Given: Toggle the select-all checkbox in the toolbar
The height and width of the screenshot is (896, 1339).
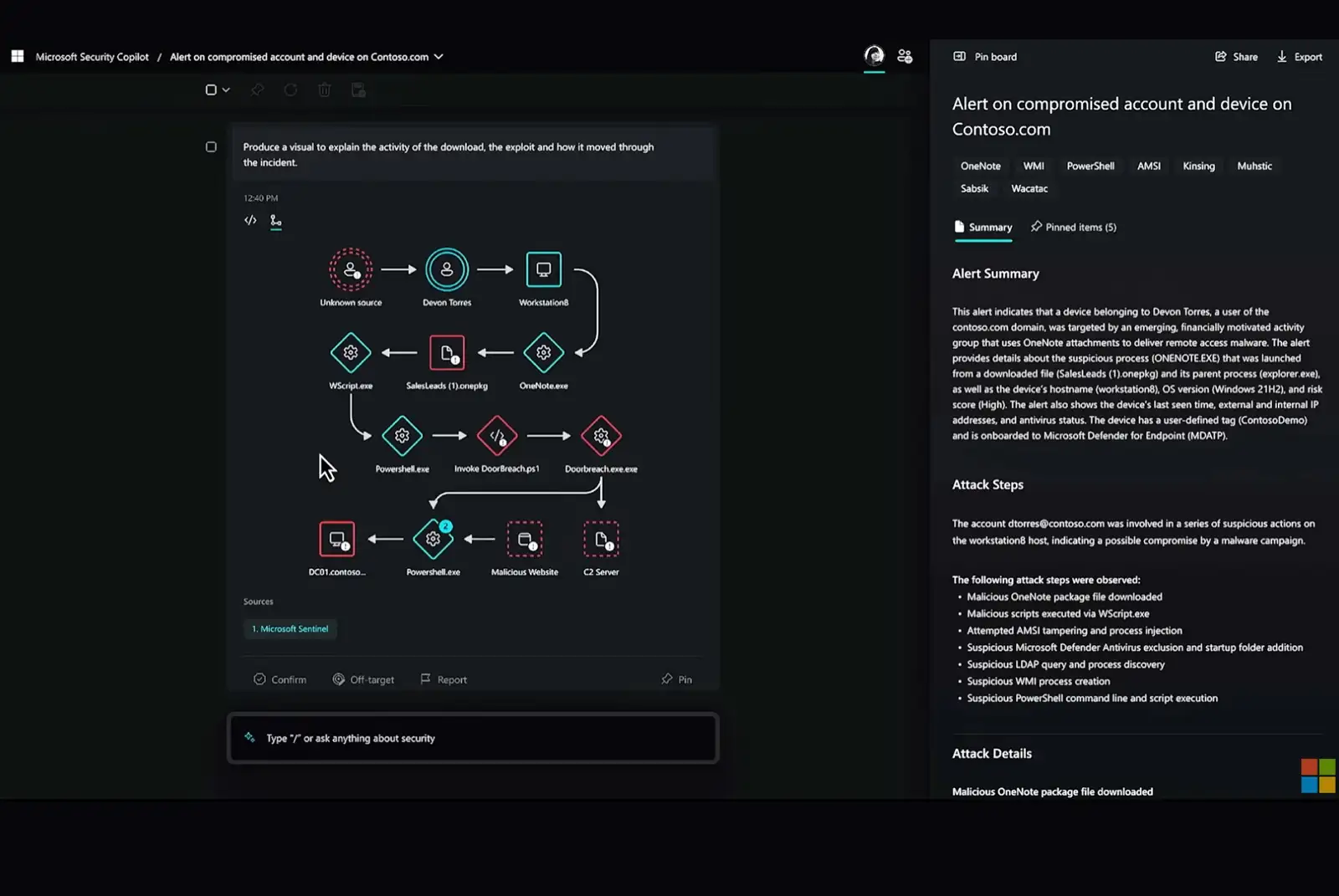Looking at the screenshot, I should [211, 89].
